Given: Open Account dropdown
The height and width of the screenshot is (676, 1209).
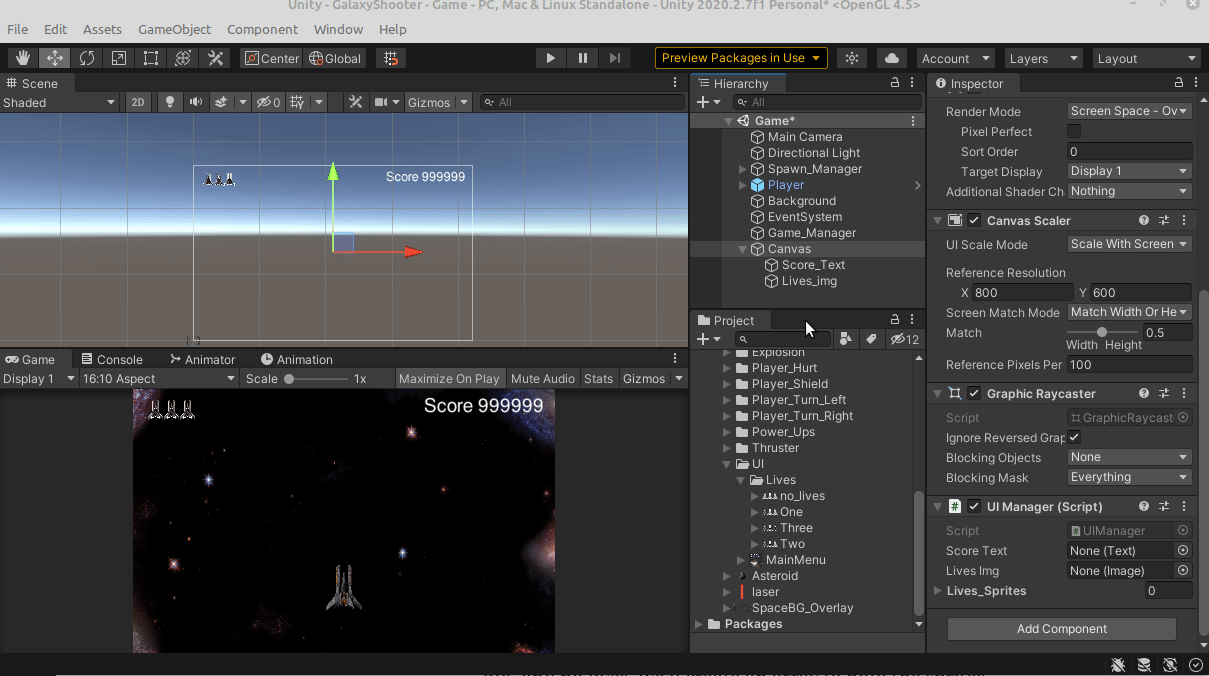Looking at the screenshot, I should click(955, 58).
